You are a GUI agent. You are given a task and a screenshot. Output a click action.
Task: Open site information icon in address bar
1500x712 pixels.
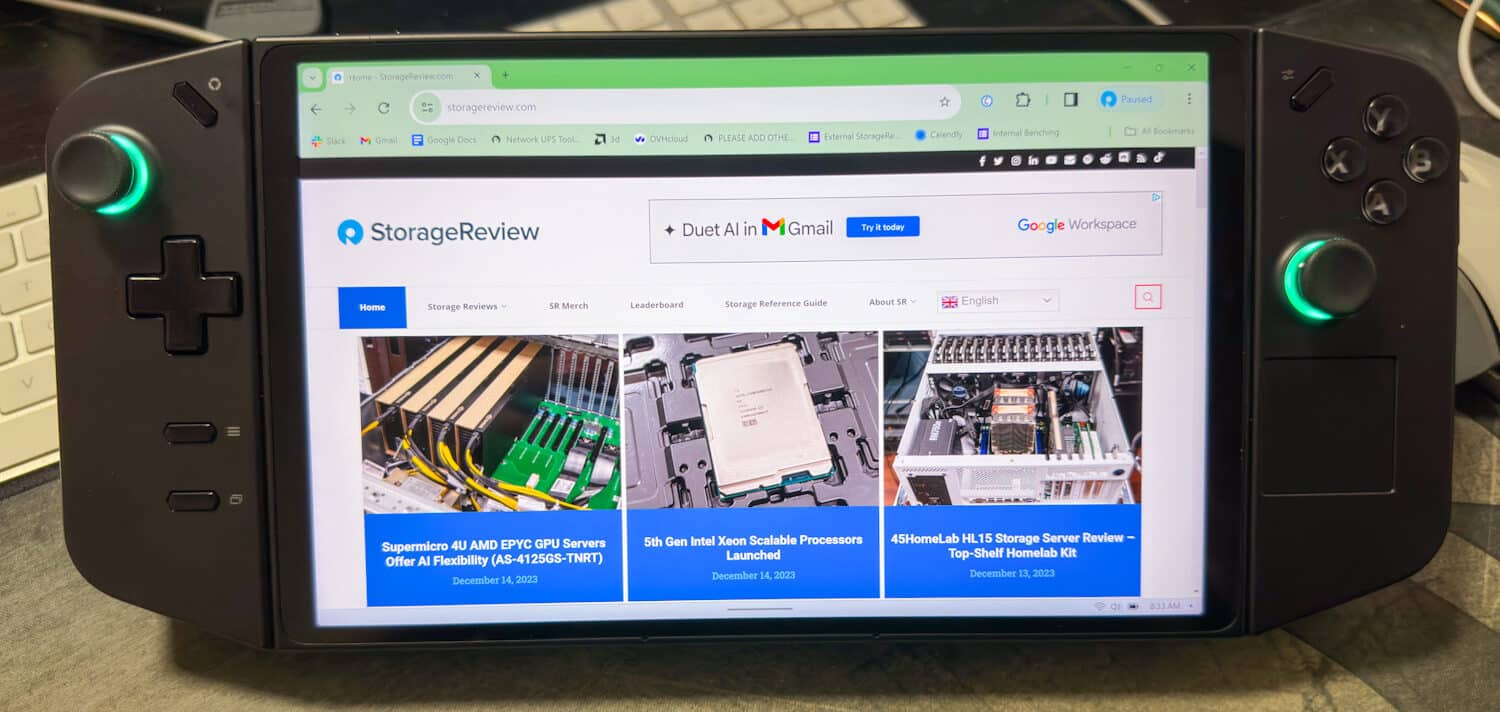(427, 107)
